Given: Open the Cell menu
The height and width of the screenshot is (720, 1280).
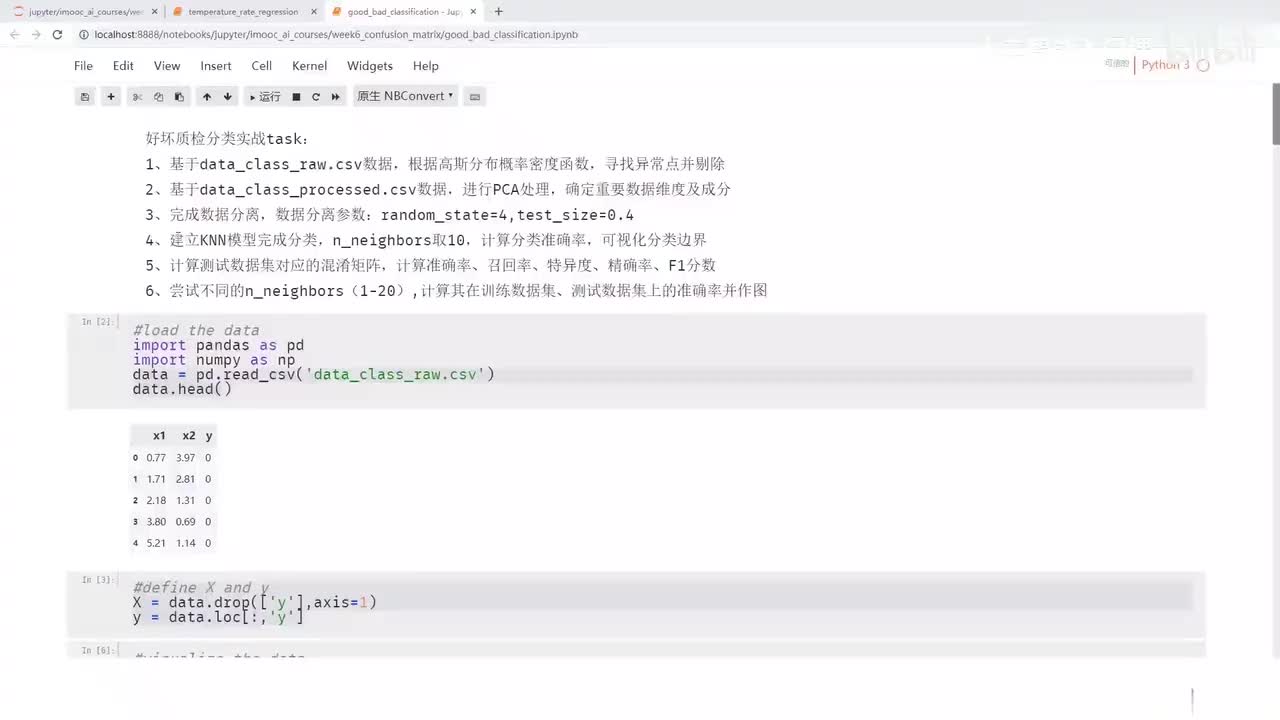Looking at the screenshot, I should pos(262,66).
